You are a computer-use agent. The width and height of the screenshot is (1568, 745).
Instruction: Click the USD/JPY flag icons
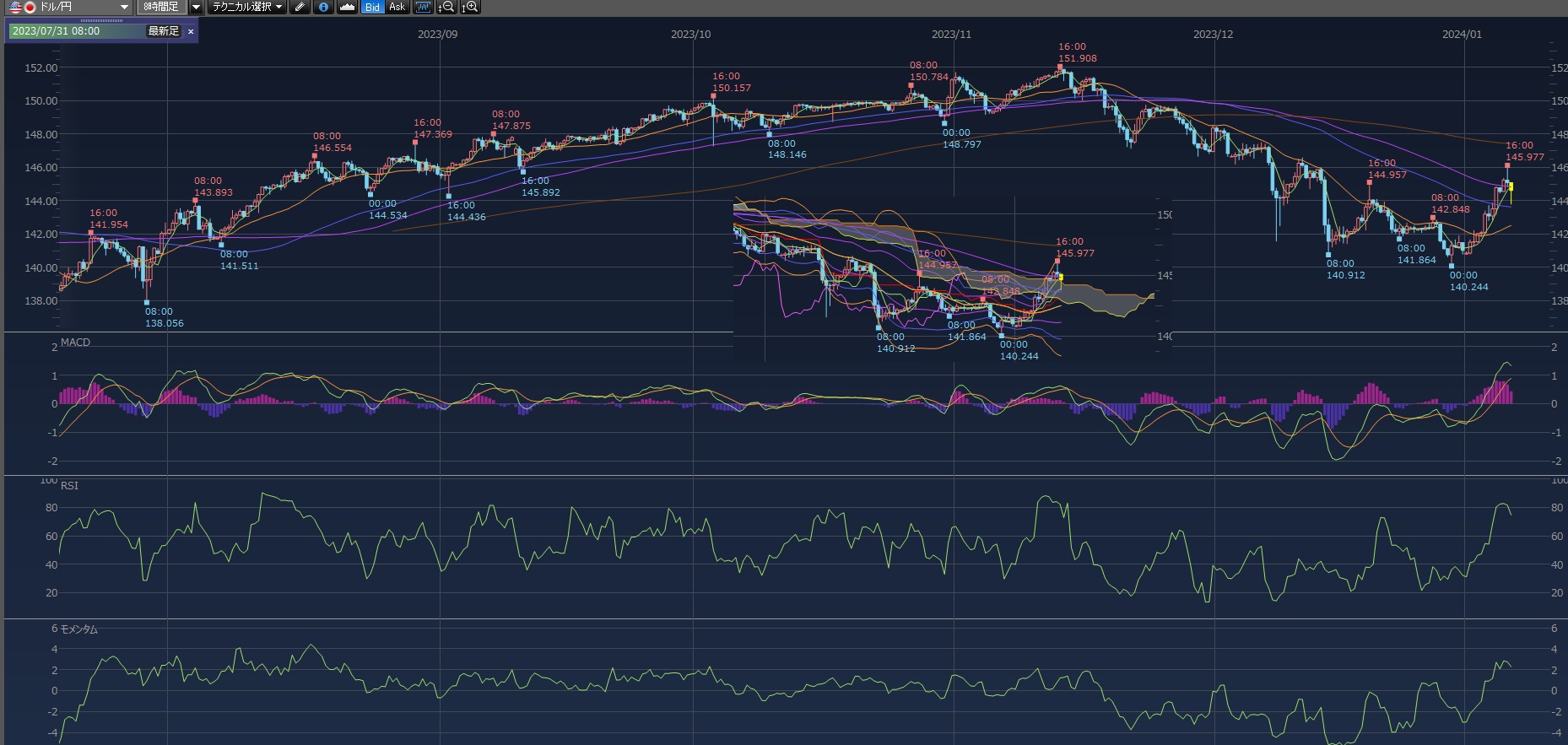22,7
